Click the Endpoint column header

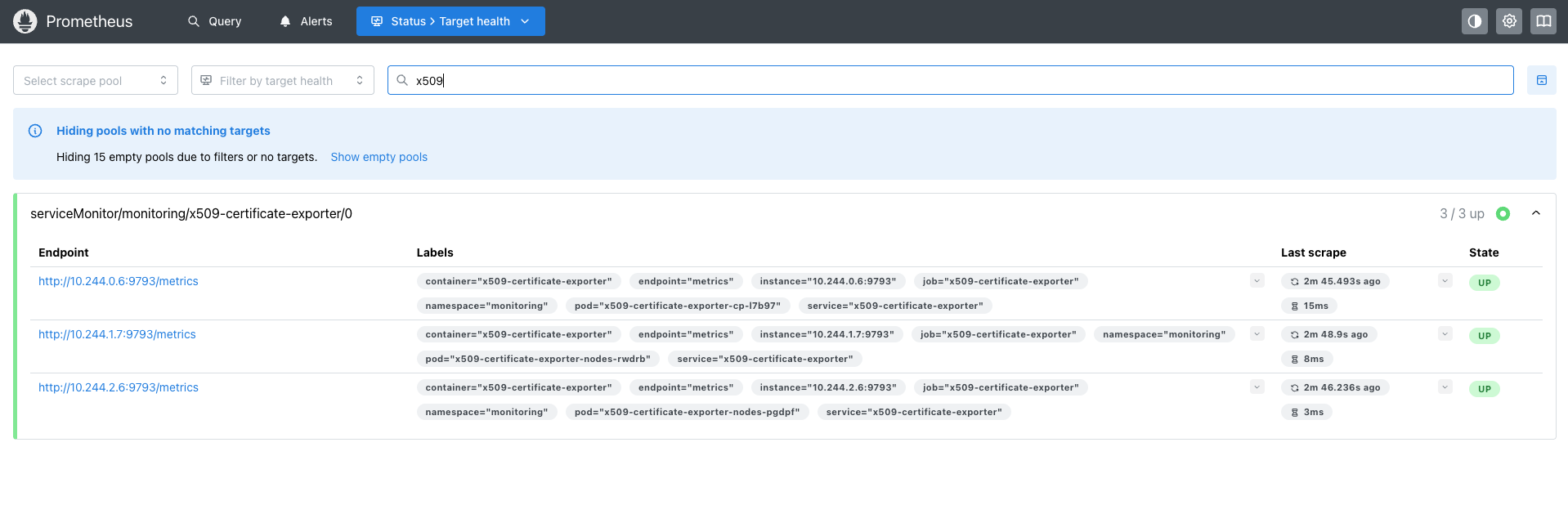64,253
